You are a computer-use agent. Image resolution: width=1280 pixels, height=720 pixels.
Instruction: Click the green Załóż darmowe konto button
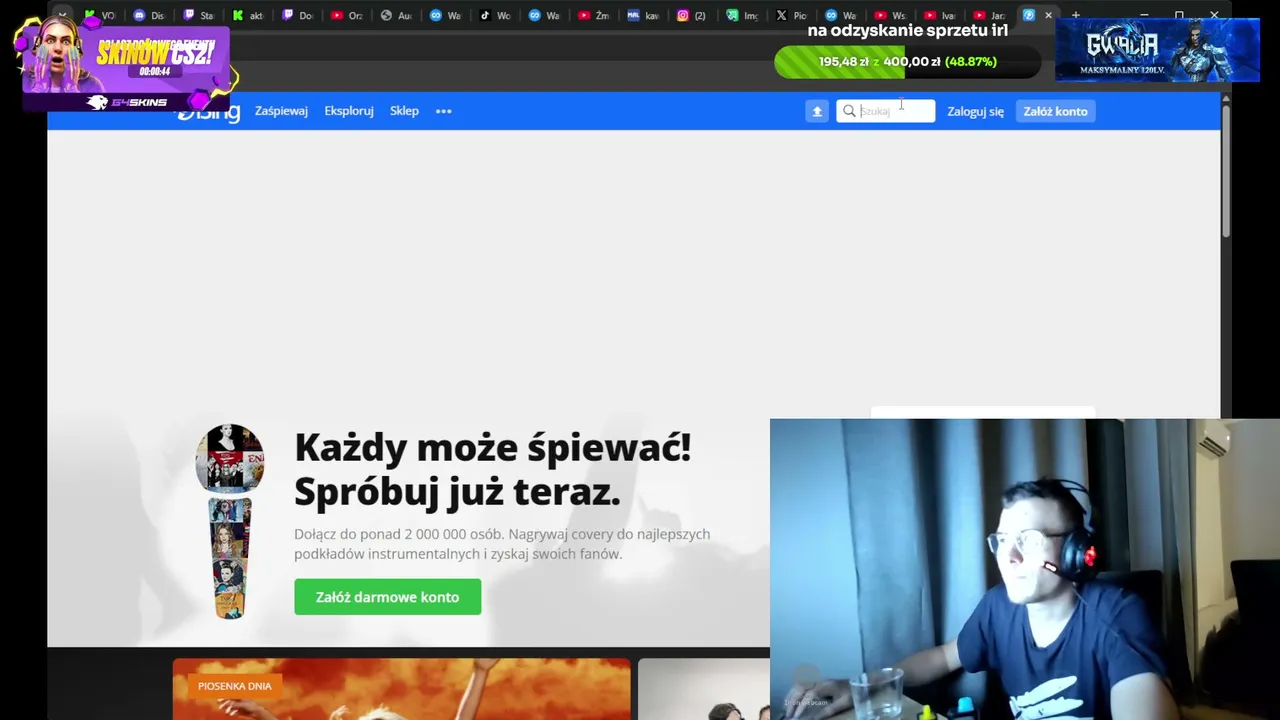pos(387,597)
